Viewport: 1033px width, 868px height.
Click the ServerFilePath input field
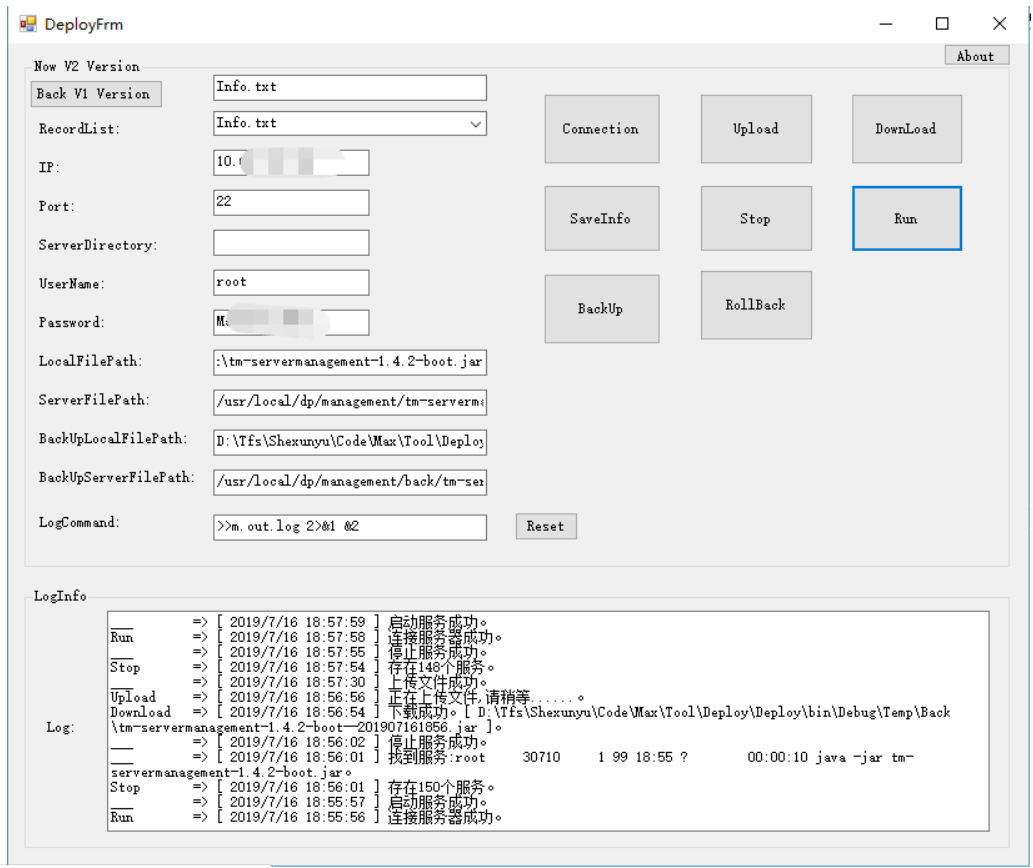click(350, 402)
